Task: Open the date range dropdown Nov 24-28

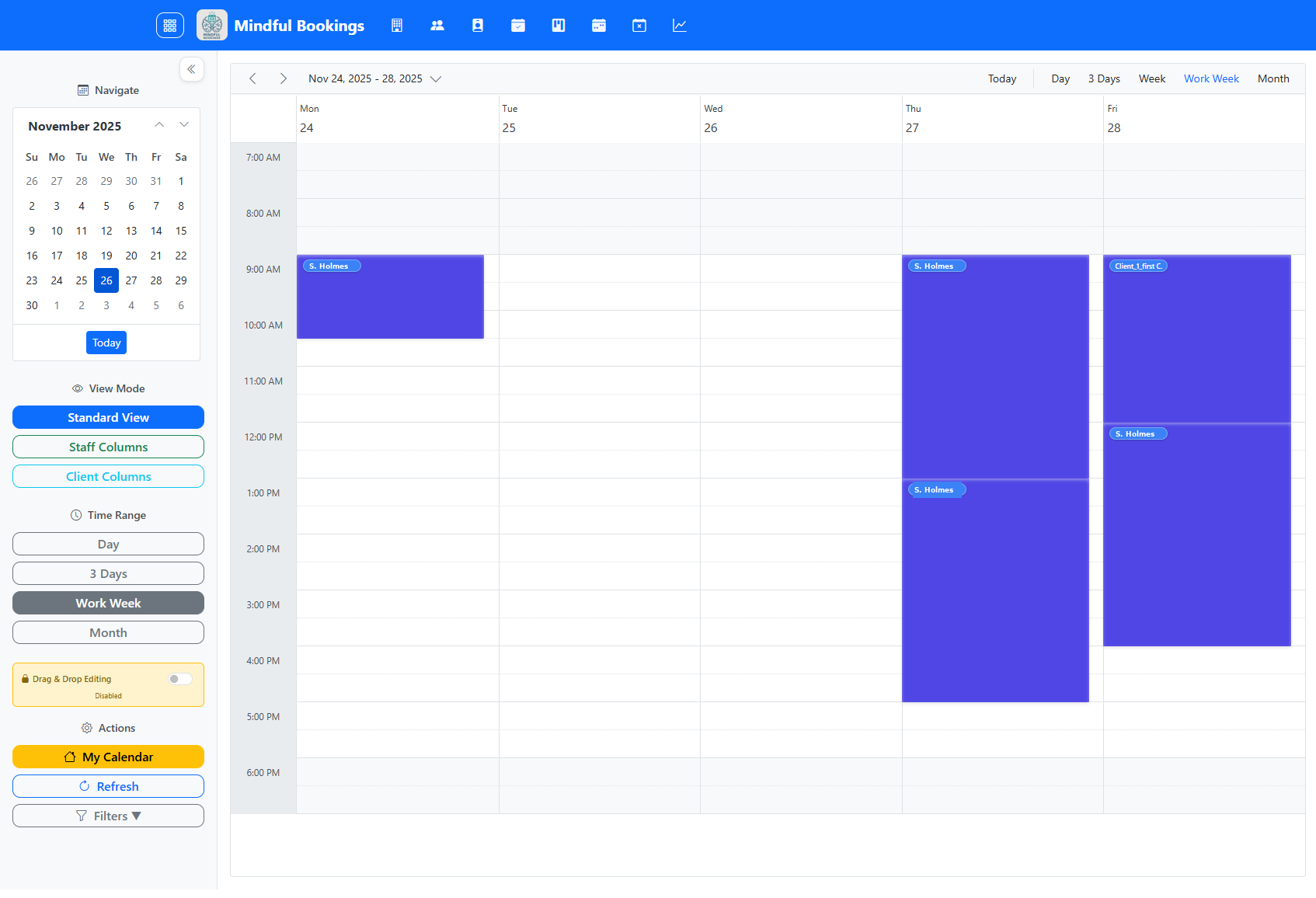Action: point(375,78)
